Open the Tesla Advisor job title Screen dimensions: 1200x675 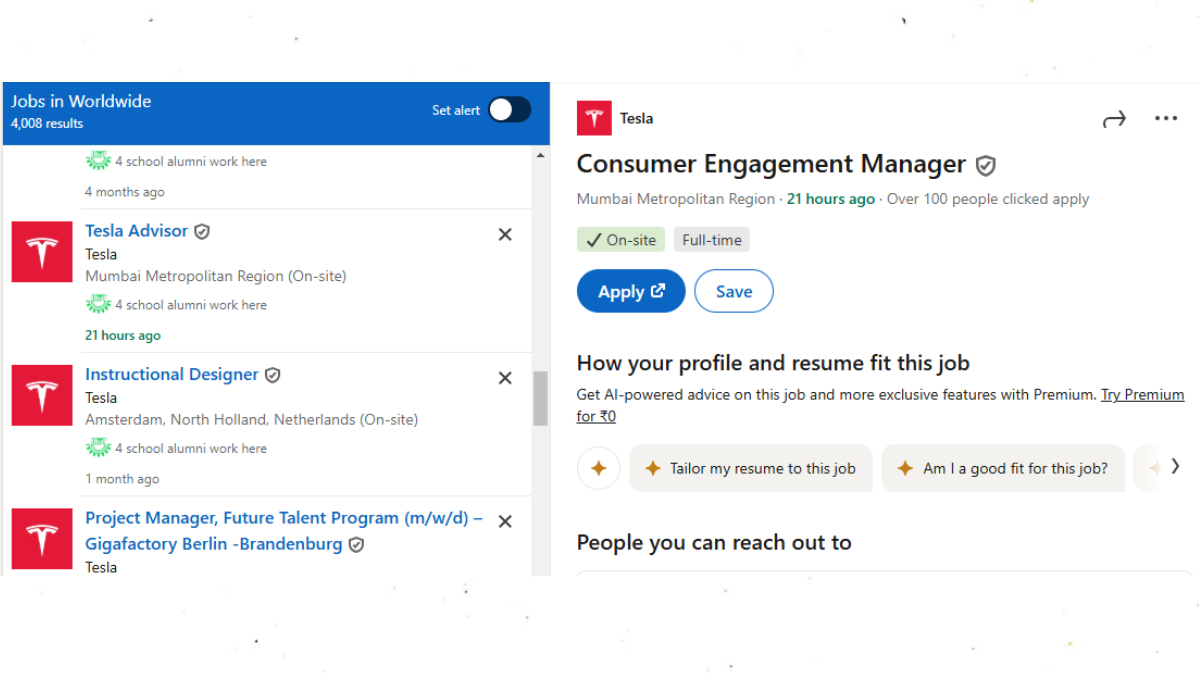136,231
